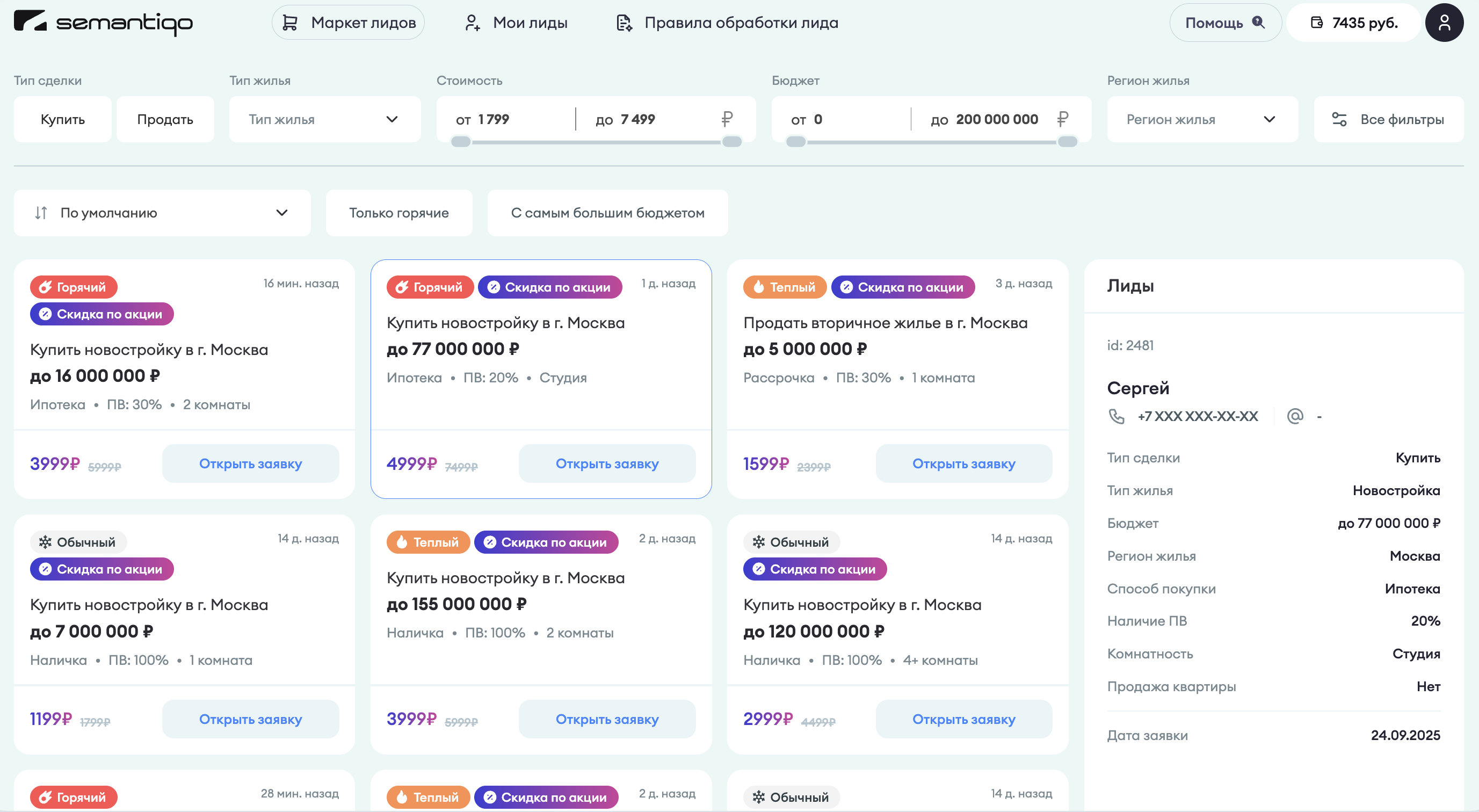Click the wallet balance 7435 руб. icon

coord(1316,23)
